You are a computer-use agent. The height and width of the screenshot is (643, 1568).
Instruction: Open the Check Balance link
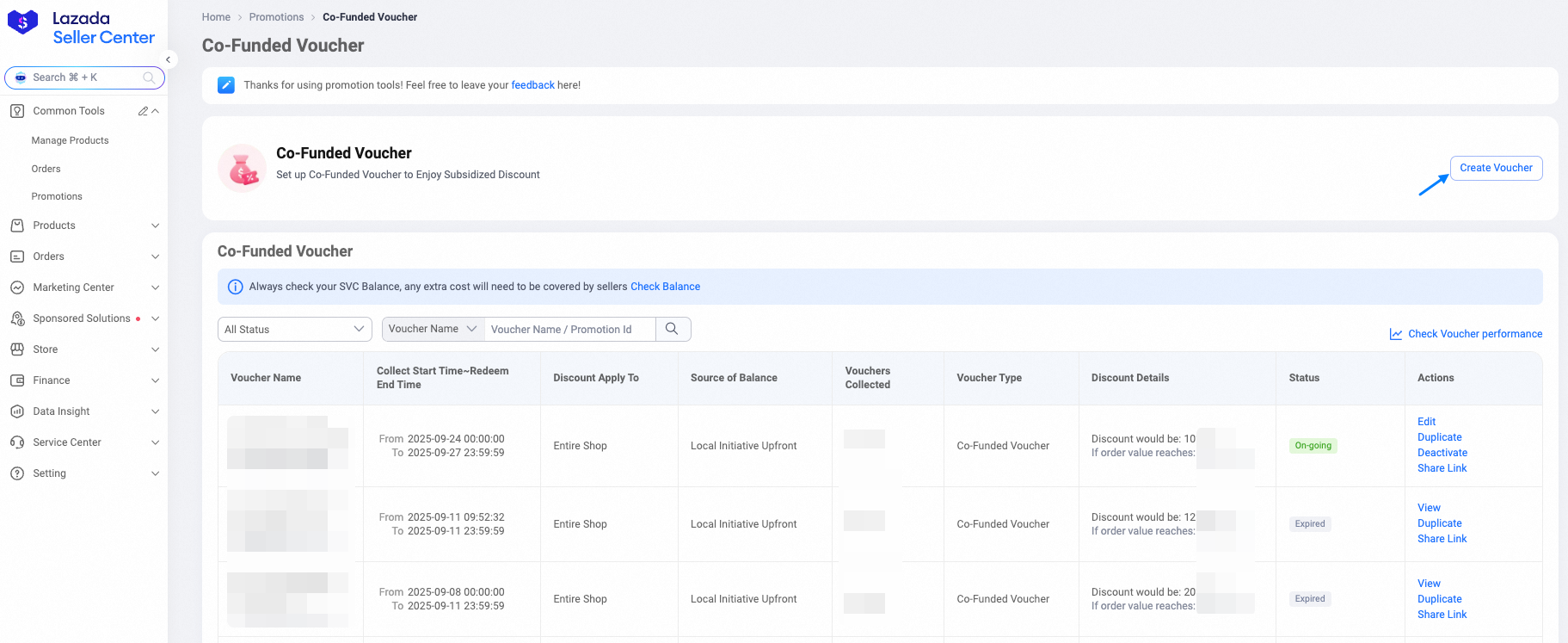coord(665,287)
